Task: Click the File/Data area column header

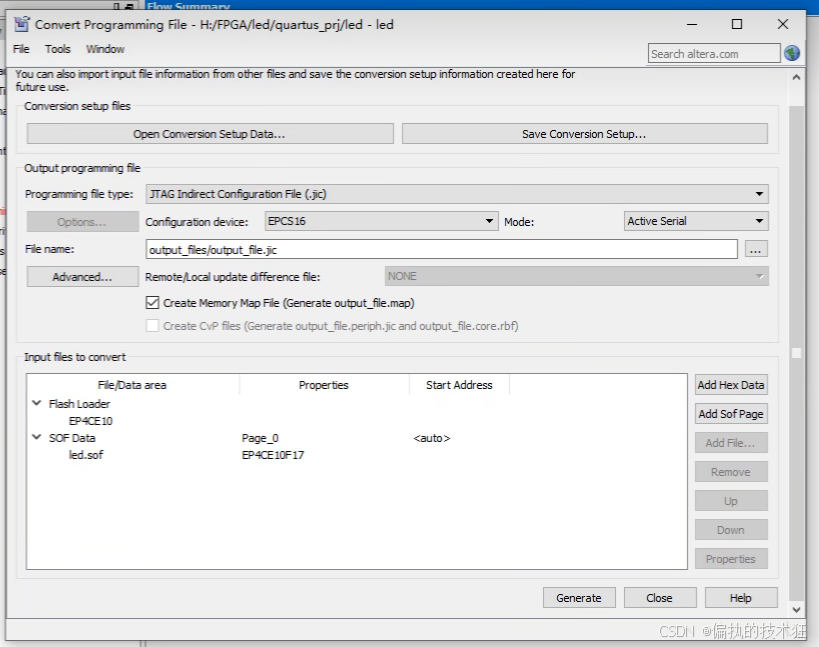Action: [x=132, y=385]
